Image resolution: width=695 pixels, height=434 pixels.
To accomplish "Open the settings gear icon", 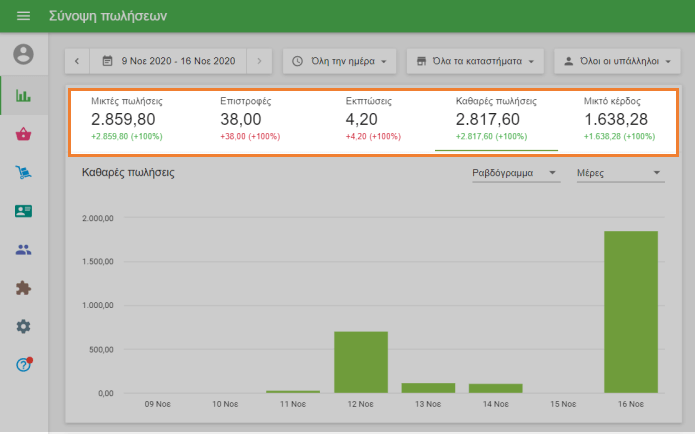I will [23, 326].
